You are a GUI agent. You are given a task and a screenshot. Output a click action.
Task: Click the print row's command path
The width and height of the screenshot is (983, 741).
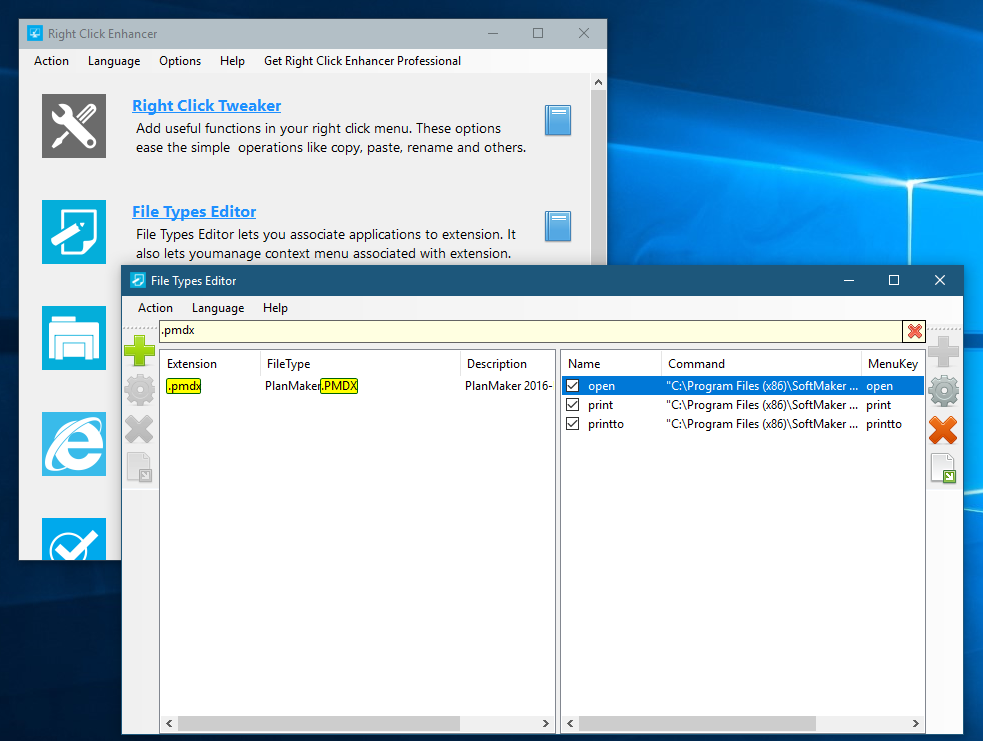tap(762, 405)
